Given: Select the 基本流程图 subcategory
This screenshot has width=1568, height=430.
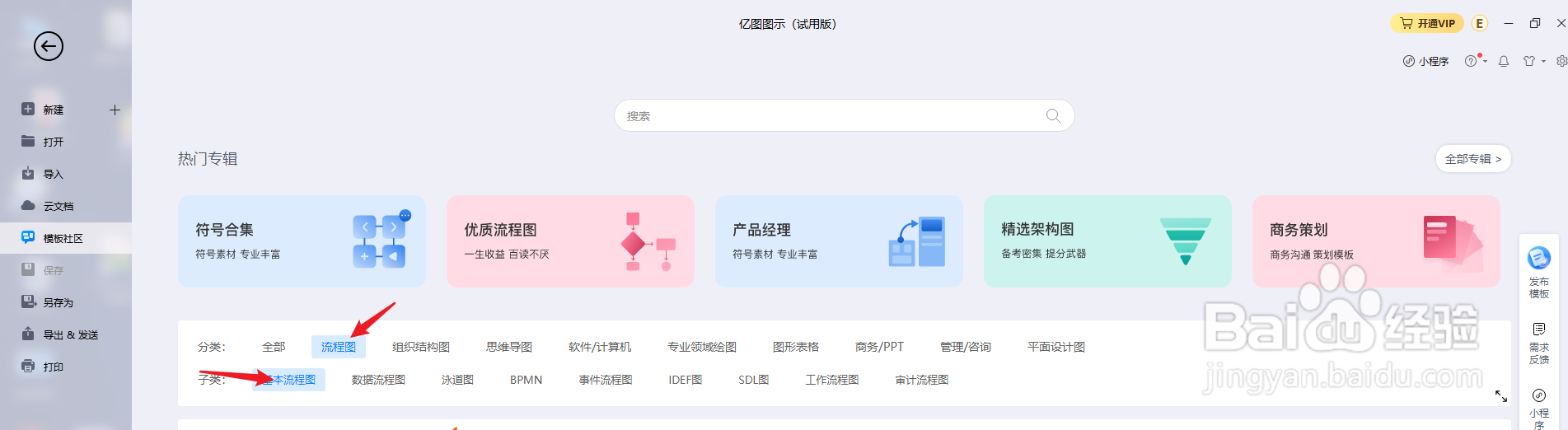Looking at the screenshot, I should click(x=288, y=380).
